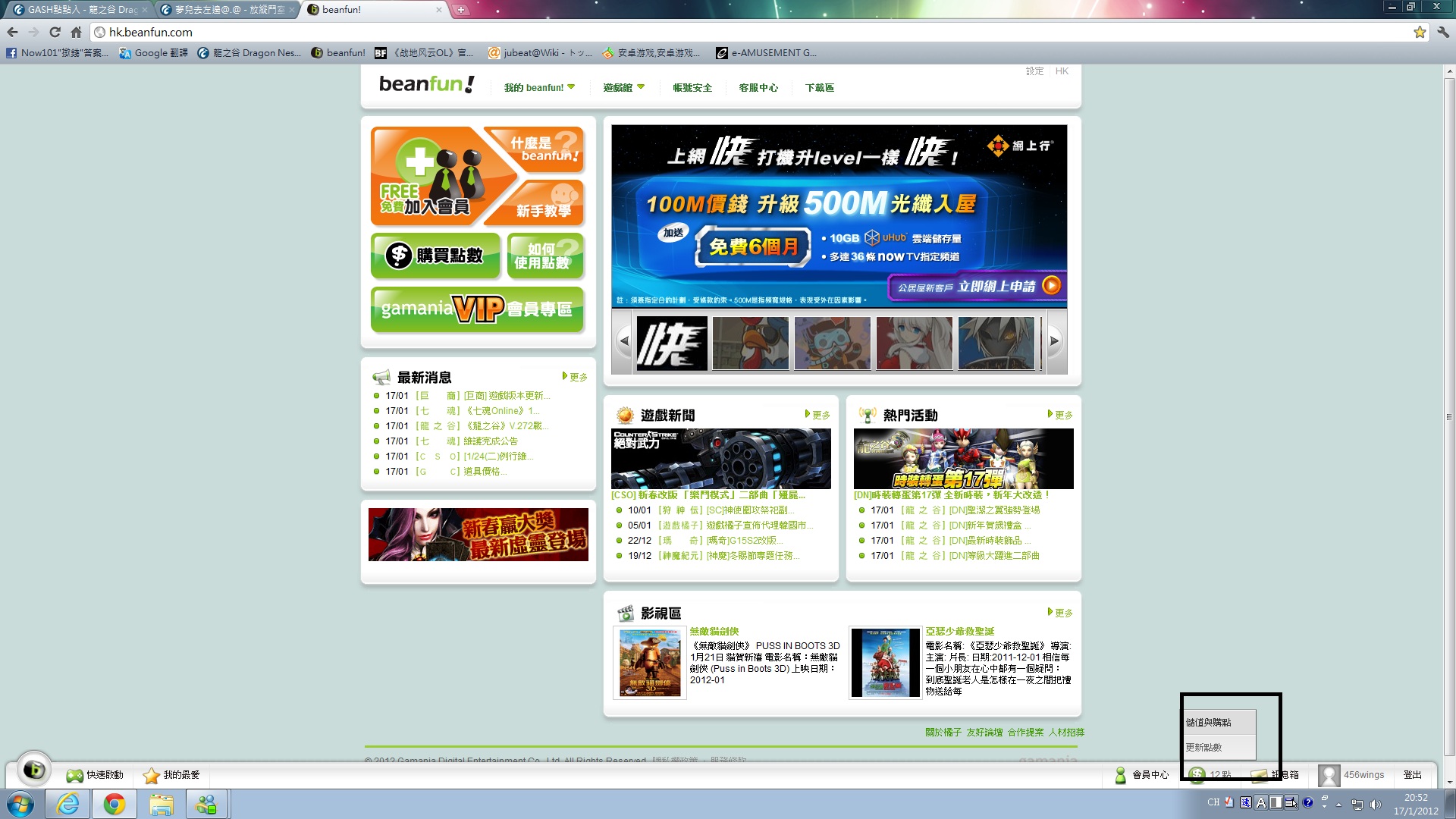
Task: Launch Internet Explorer from taskbar
Action: (68, 804)
